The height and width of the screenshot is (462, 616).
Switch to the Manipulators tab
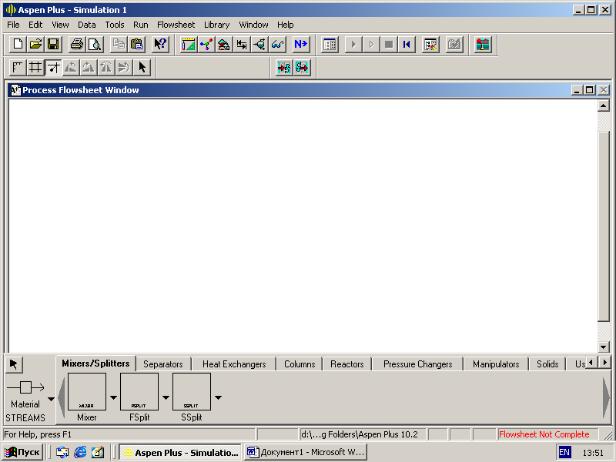point(496,364)
